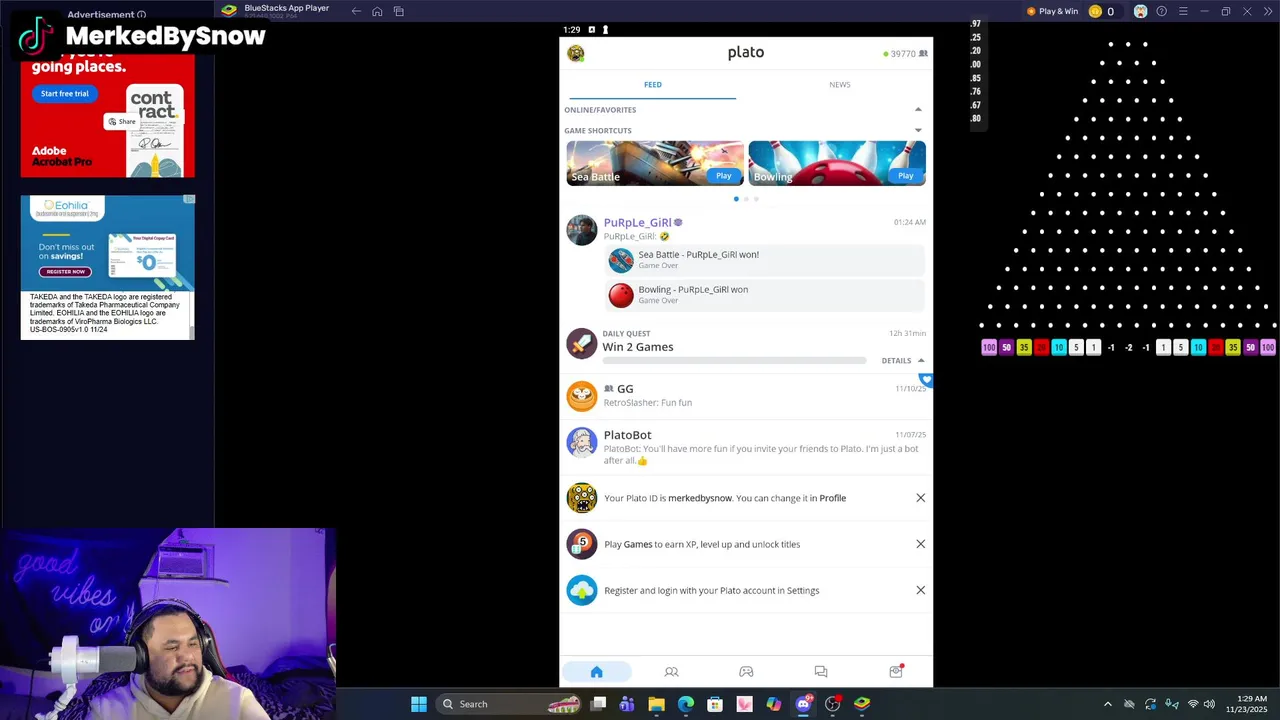Open File Explorer from taskbar
The image size is (1280, 720).
tap(657, 704)
